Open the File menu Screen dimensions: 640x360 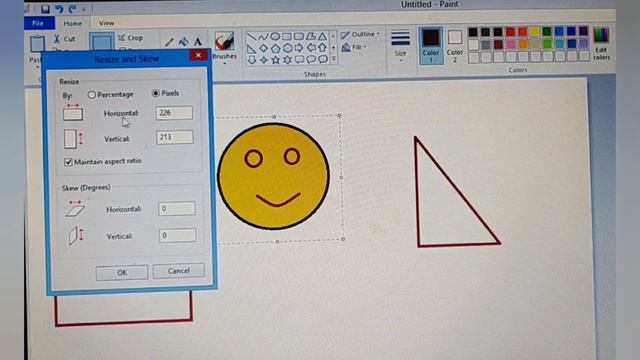pos(38,23)
